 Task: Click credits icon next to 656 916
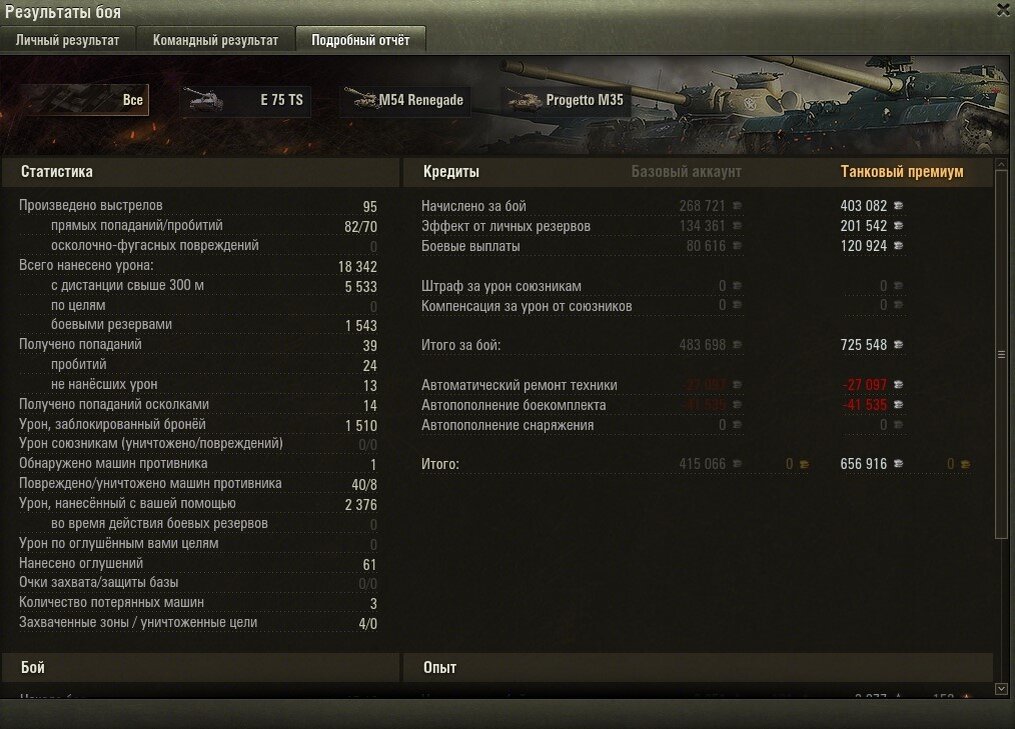[x=898, y=464]
